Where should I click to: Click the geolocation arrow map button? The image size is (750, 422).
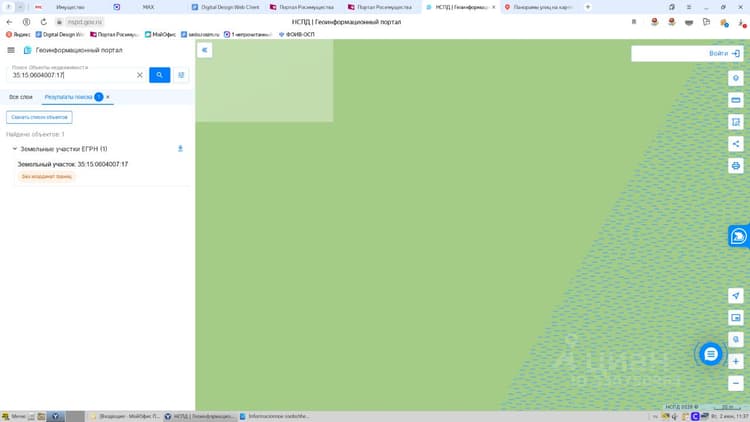point(736,296)
